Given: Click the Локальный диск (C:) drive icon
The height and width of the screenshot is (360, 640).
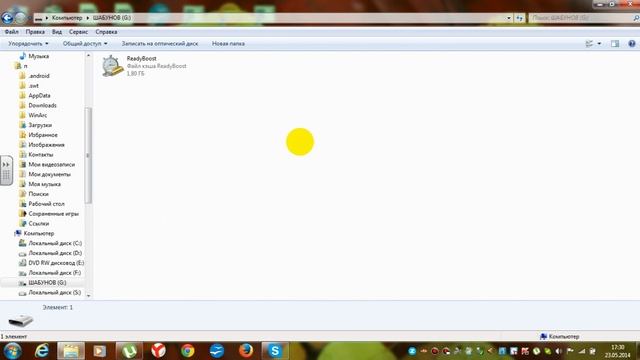Looking at the screenshot, I should click(x=23, y=243).
